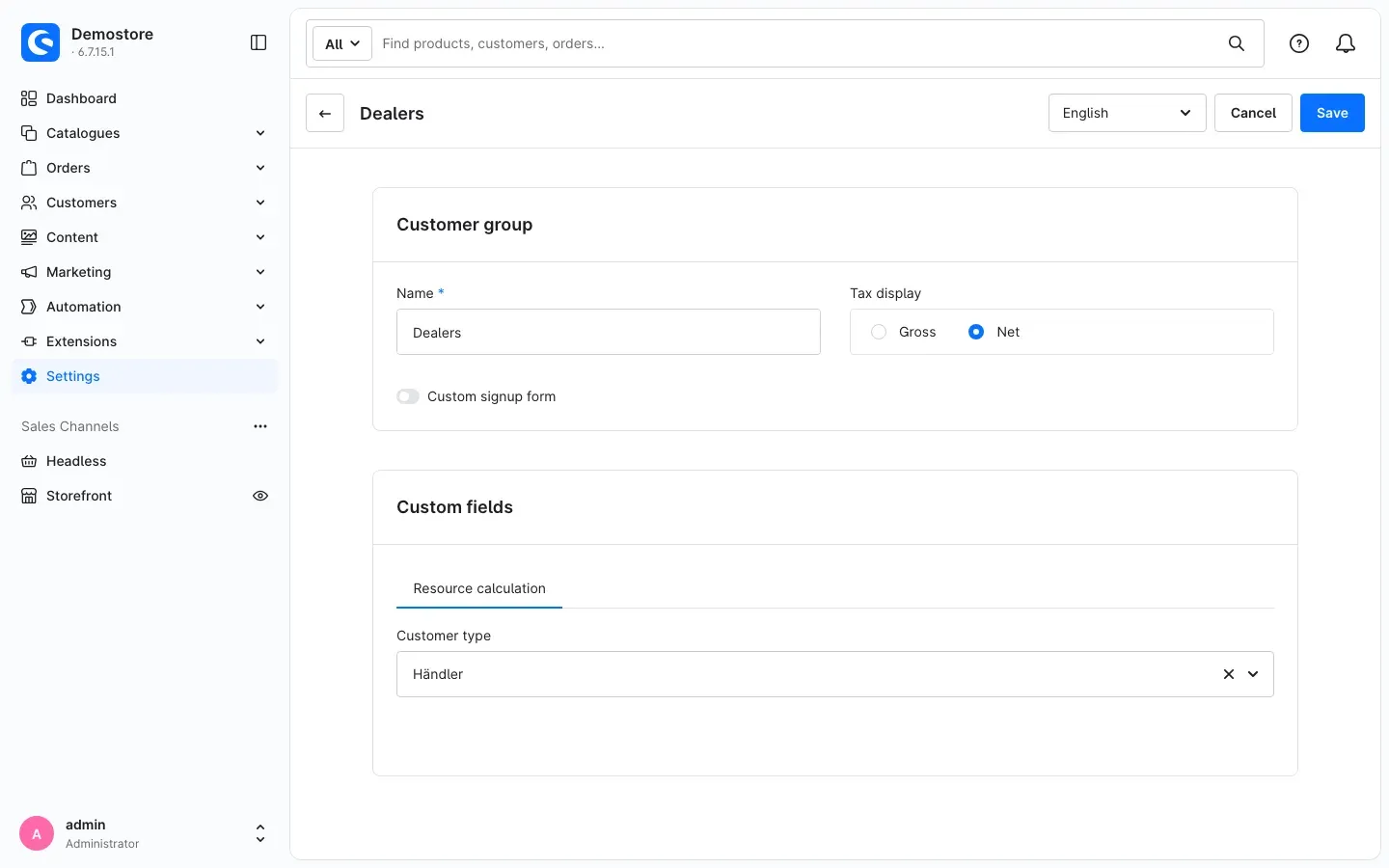This screenshot has width=1389, height=868.
Task: Focus the search bar input
Action: (797, 43)
